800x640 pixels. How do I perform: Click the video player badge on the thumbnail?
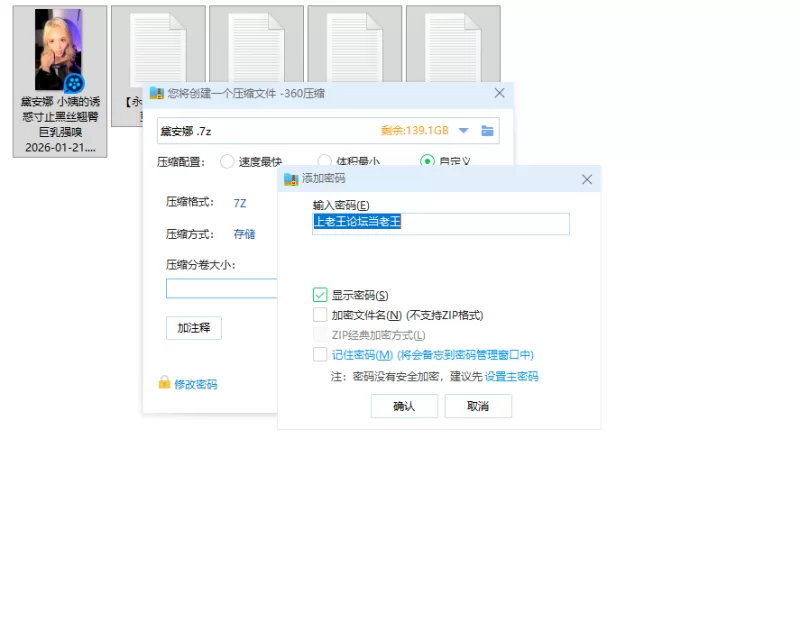tap(74, 83)
